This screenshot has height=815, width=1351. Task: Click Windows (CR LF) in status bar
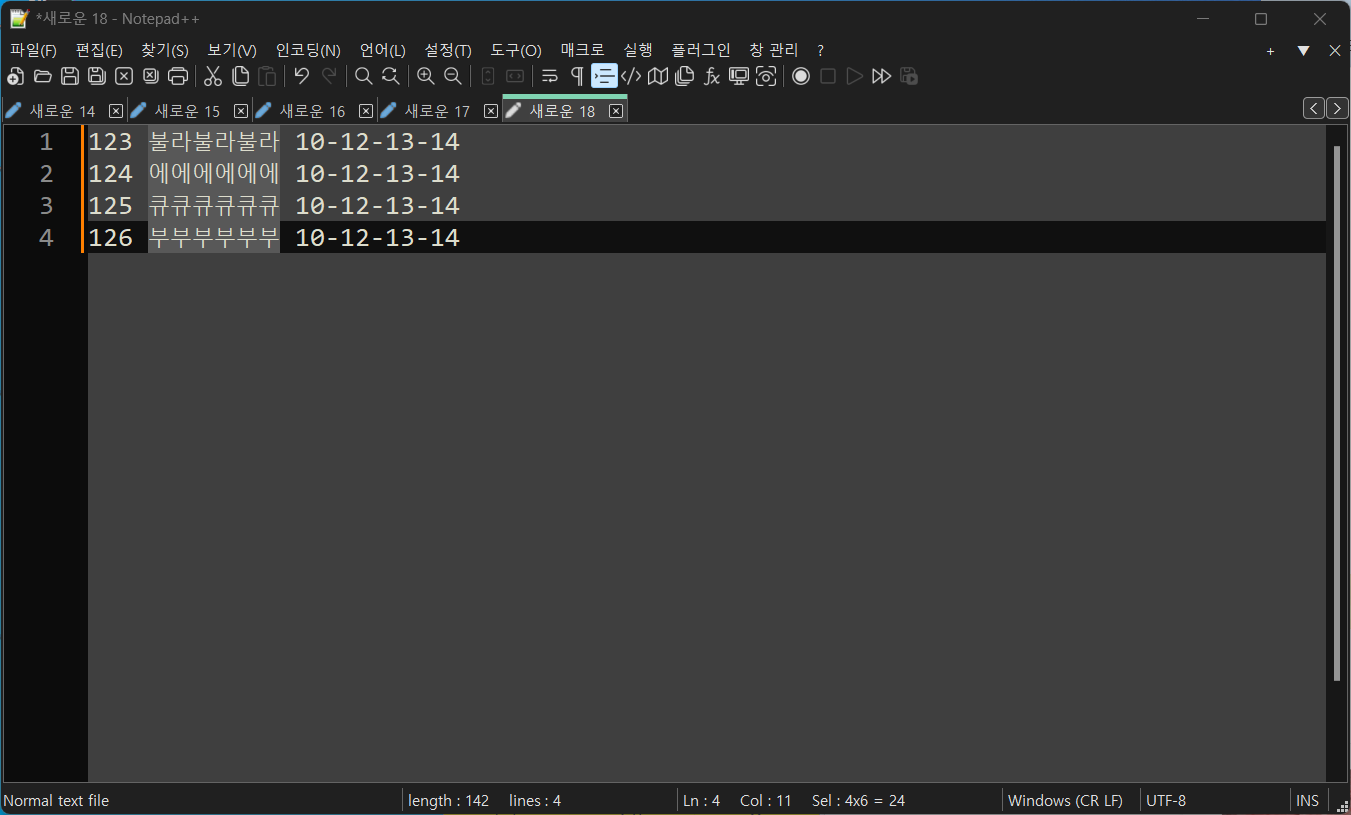point(1065,801)
